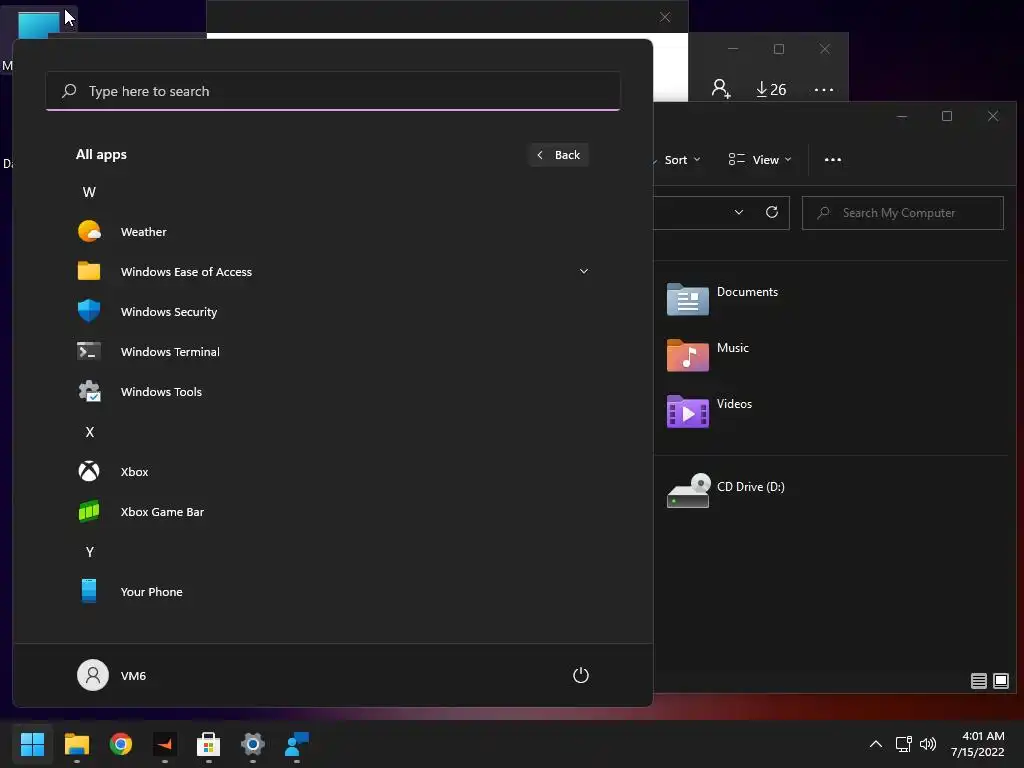The height and width of the screenshot is (768, 1024).
Task: Expand Windows Ease of Access folder
Action: pos(584,272)
